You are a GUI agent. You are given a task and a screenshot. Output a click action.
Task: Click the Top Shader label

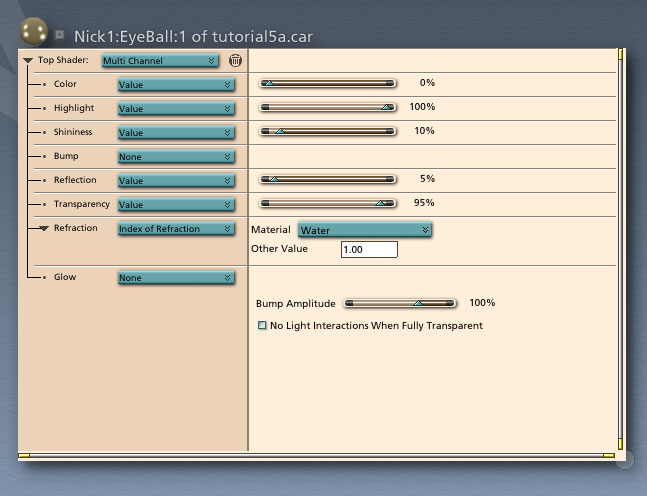click(x=63, y=60)
